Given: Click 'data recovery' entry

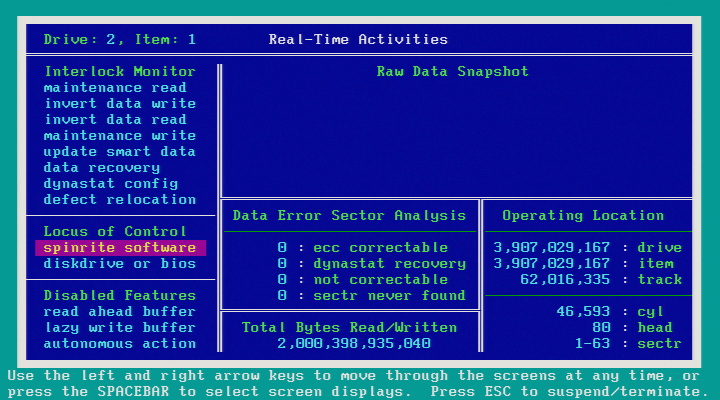Looking at the screenshot, I should 102,168.
